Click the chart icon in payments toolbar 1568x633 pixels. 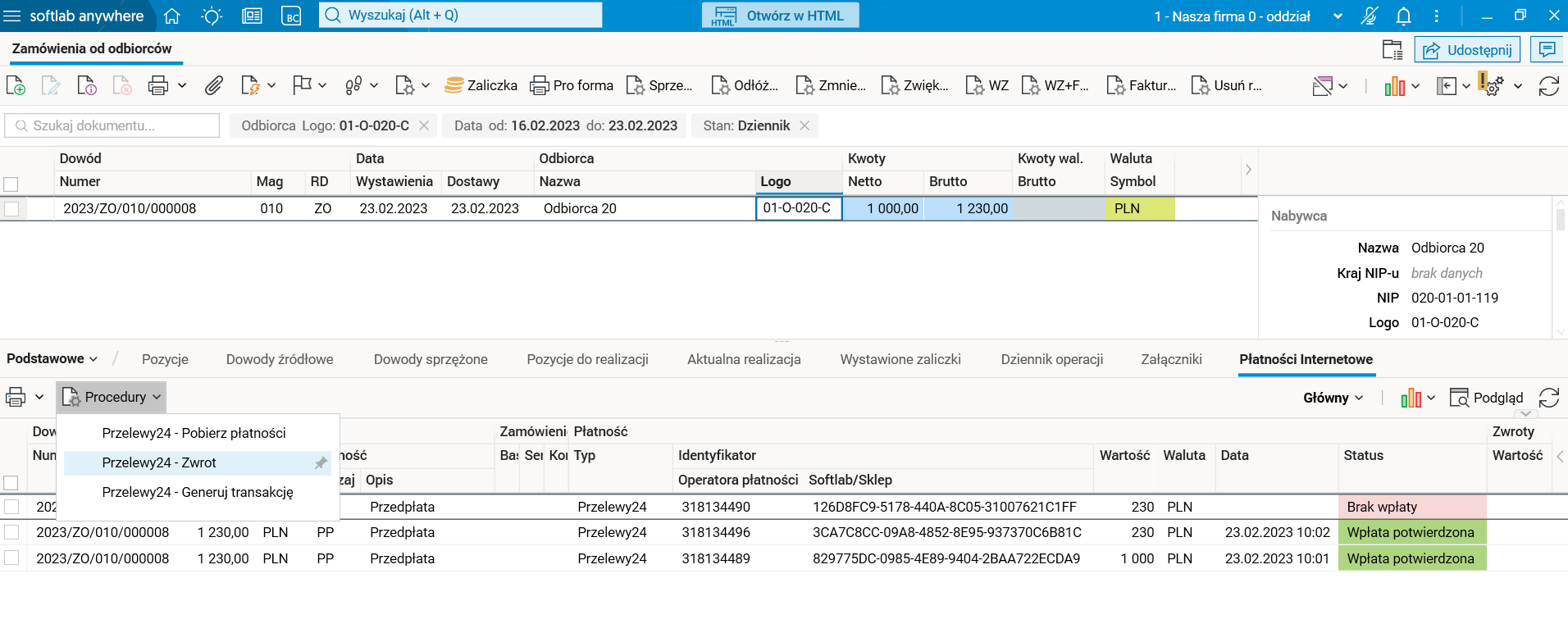click(1411, 398)
